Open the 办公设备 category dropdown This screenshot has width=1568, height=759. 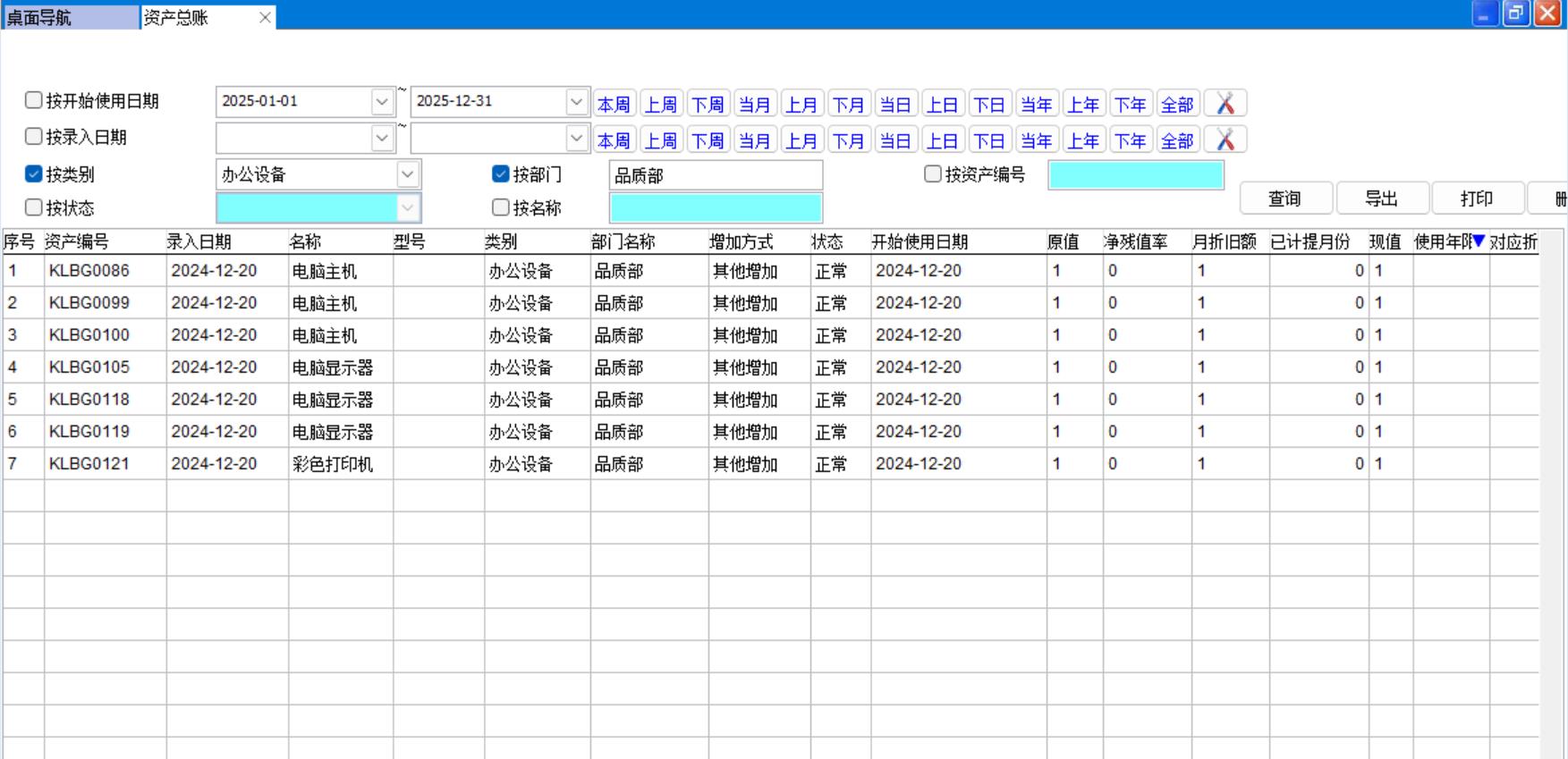coord(407,174)
